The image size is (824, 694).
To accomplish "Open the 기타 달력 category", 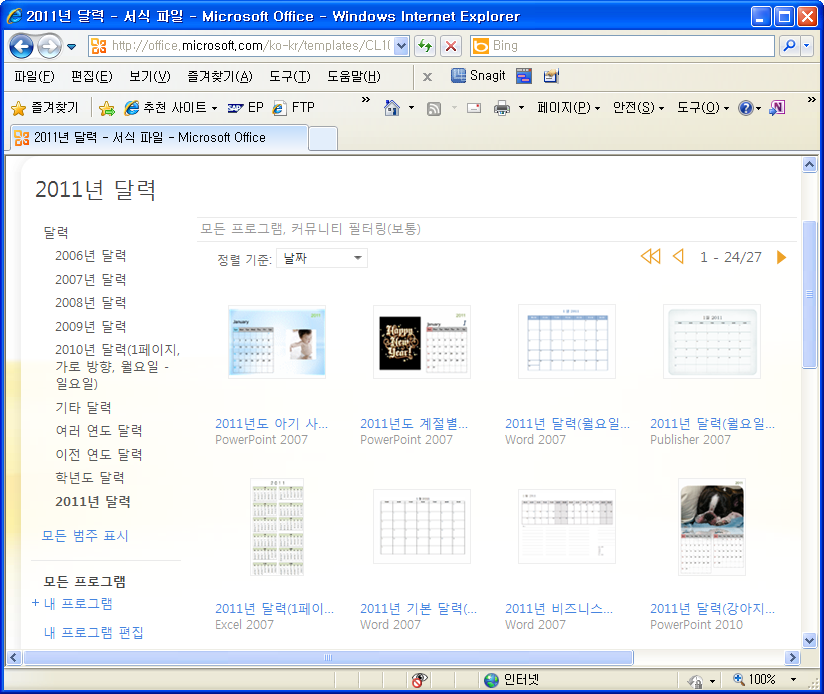I will point(84,408).
